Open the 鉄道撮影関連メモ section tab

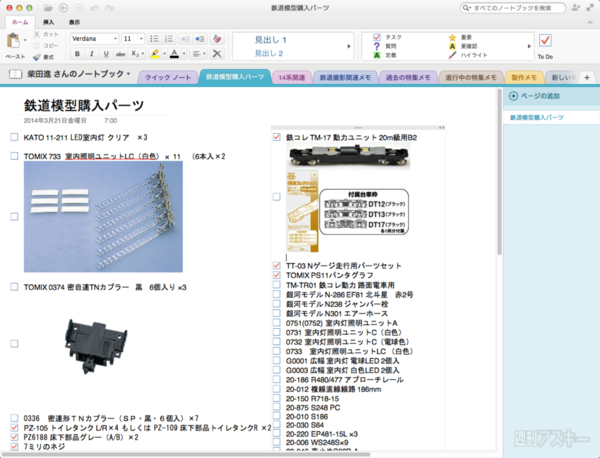pyautogui.click(x=345, y=78)
